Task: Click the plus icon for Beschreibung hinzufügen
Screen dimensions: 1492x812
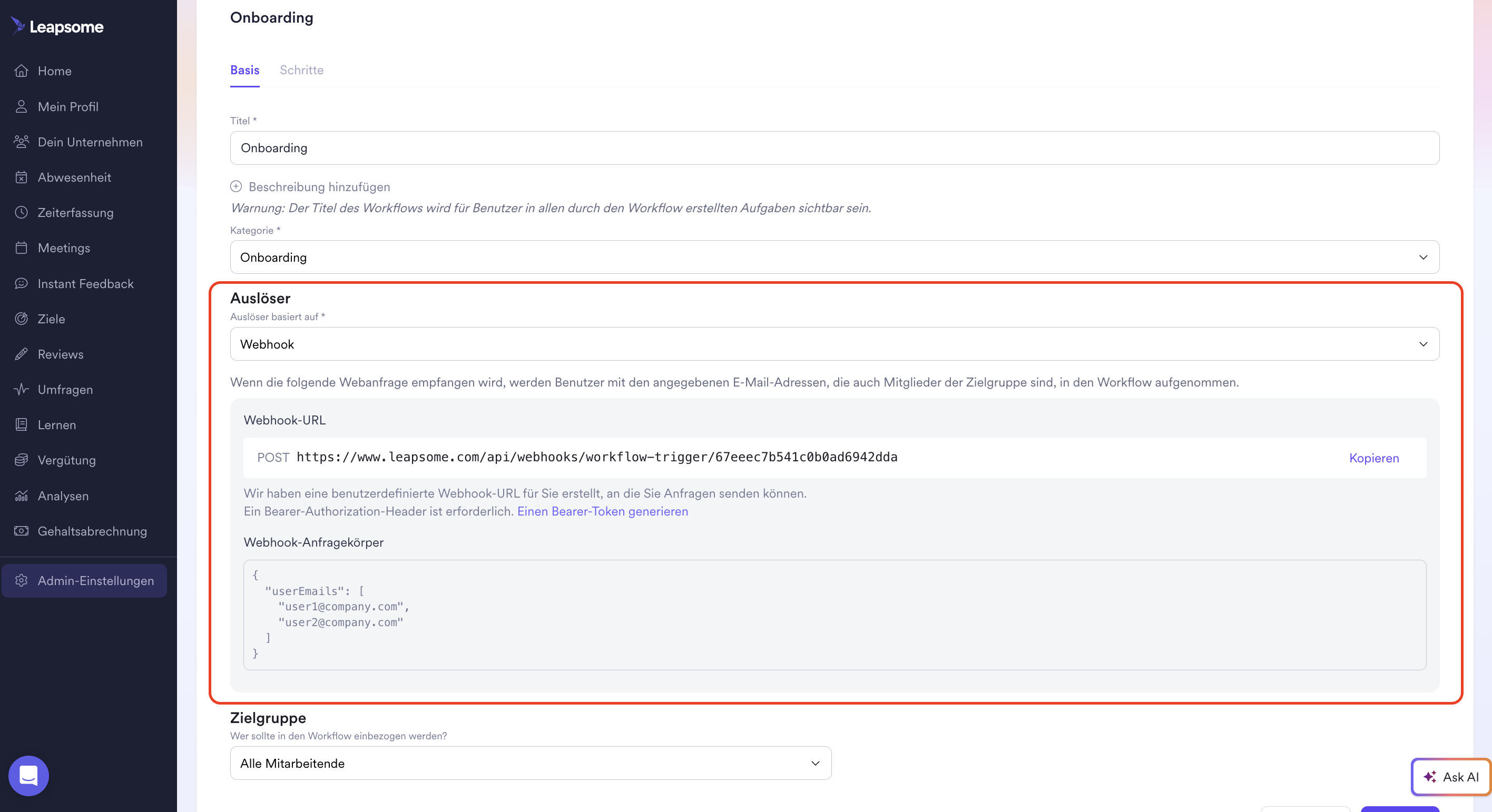Action: coord(235,186)
